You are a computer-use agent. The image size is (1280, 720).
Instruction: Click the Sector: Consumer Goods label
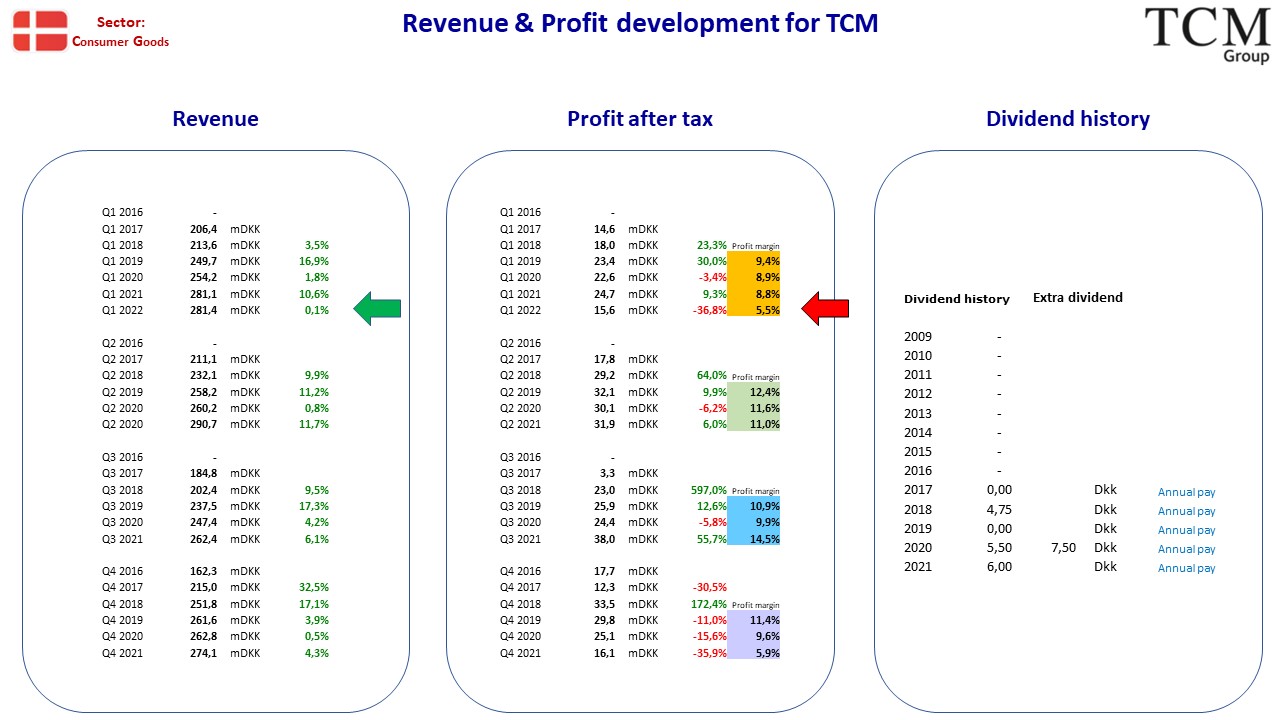pyautogui.click(x=120, y=32)
